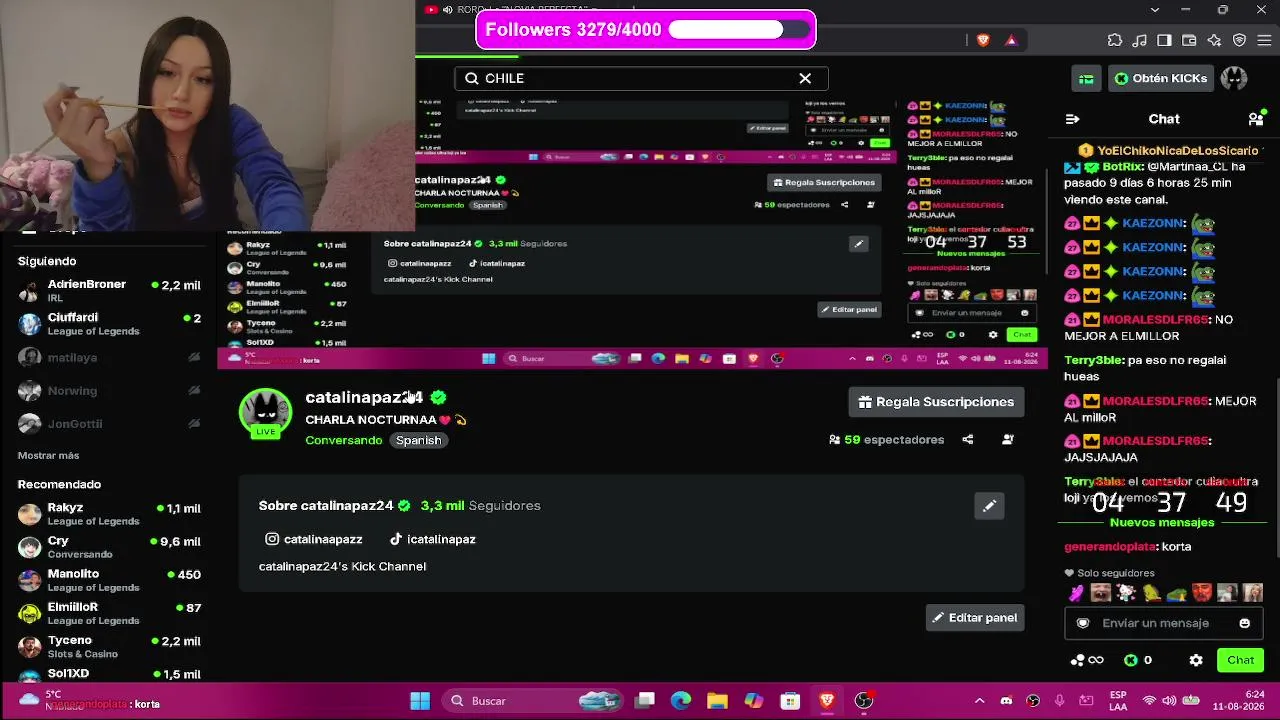Open AdrienBroner in the following list
The width and height of the screenshot is (1280, 720).
click(109, 291)
